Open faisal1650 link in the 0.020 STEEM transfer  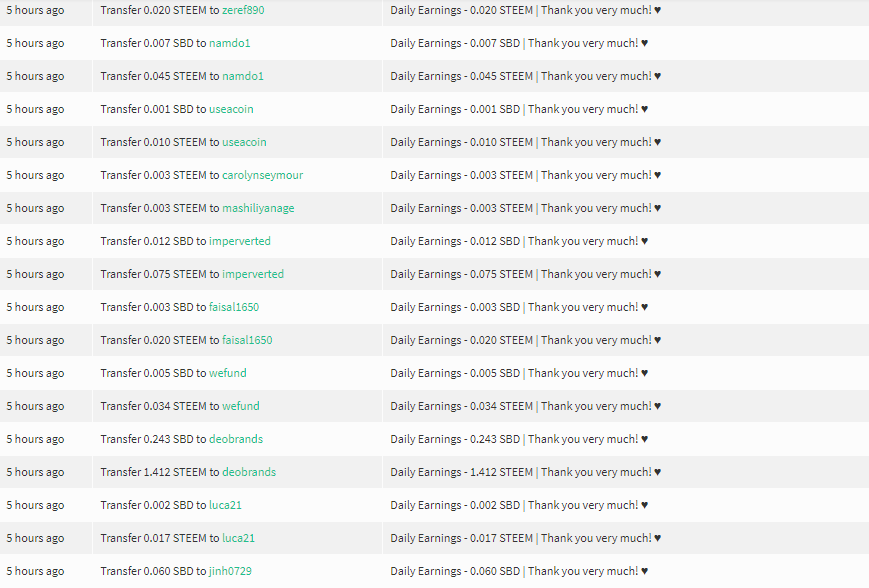tap(247, 340)
